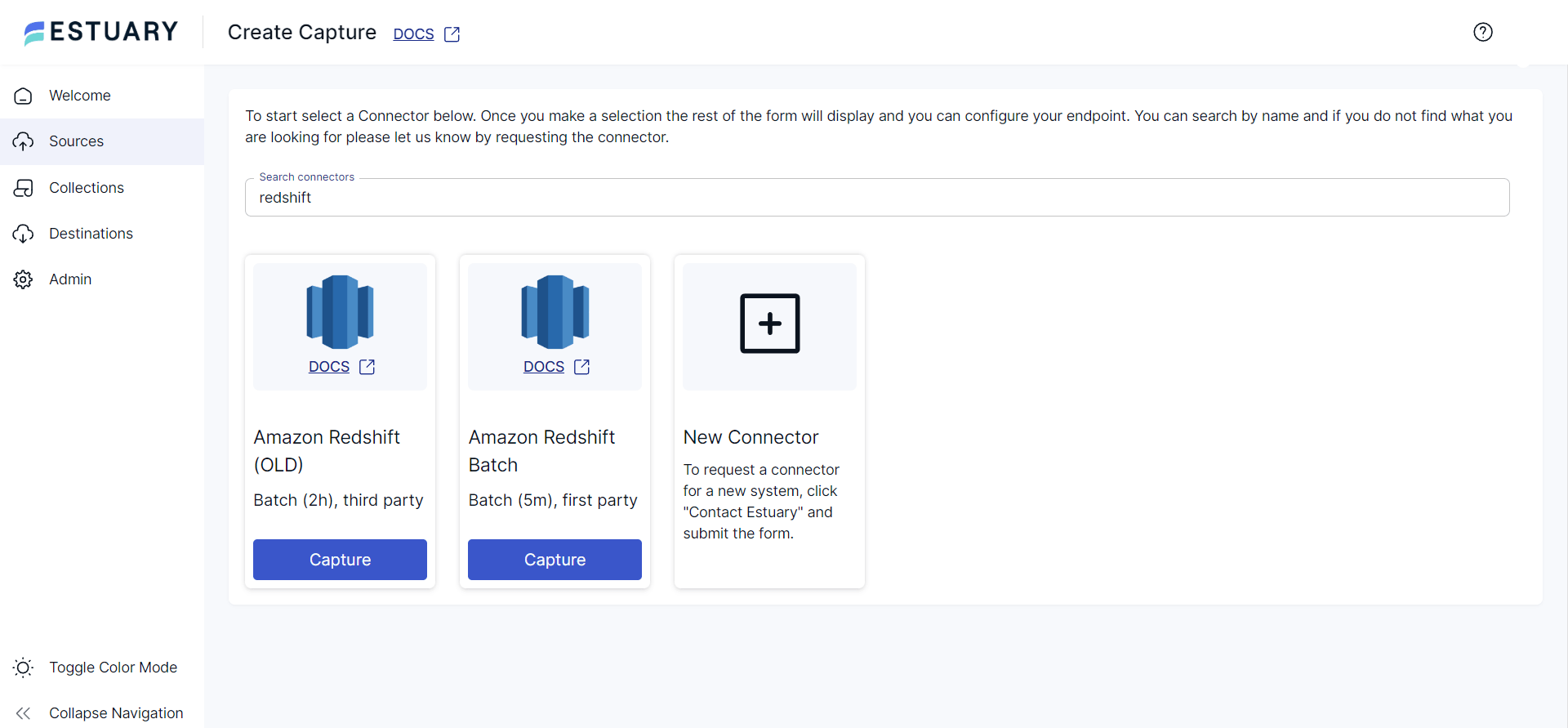Select the Amazon Redshift Batch title
This screenshot has width=1568, height=728.
(542, 451)
